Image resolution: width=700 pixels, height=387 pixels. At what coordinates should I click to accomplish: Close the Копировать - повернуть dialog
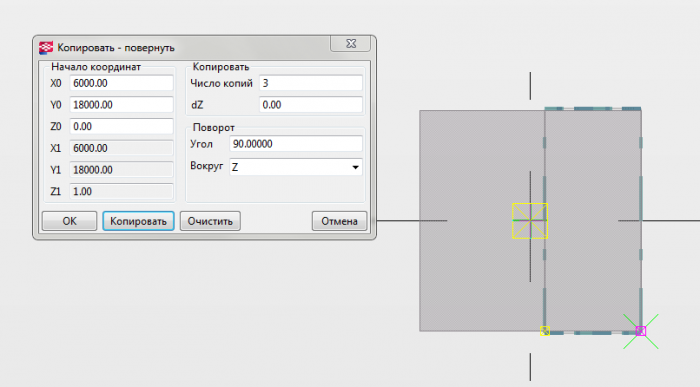pyautogui.click(x=351, y=43)
